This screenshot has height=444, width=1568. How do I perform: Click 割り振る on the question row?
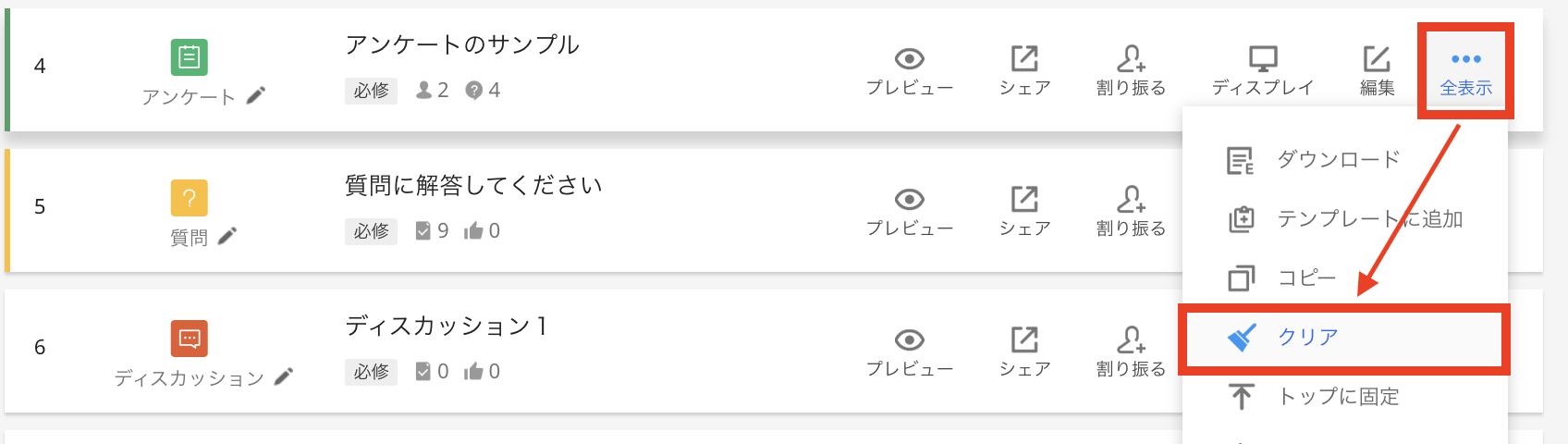coord(1131,212)
